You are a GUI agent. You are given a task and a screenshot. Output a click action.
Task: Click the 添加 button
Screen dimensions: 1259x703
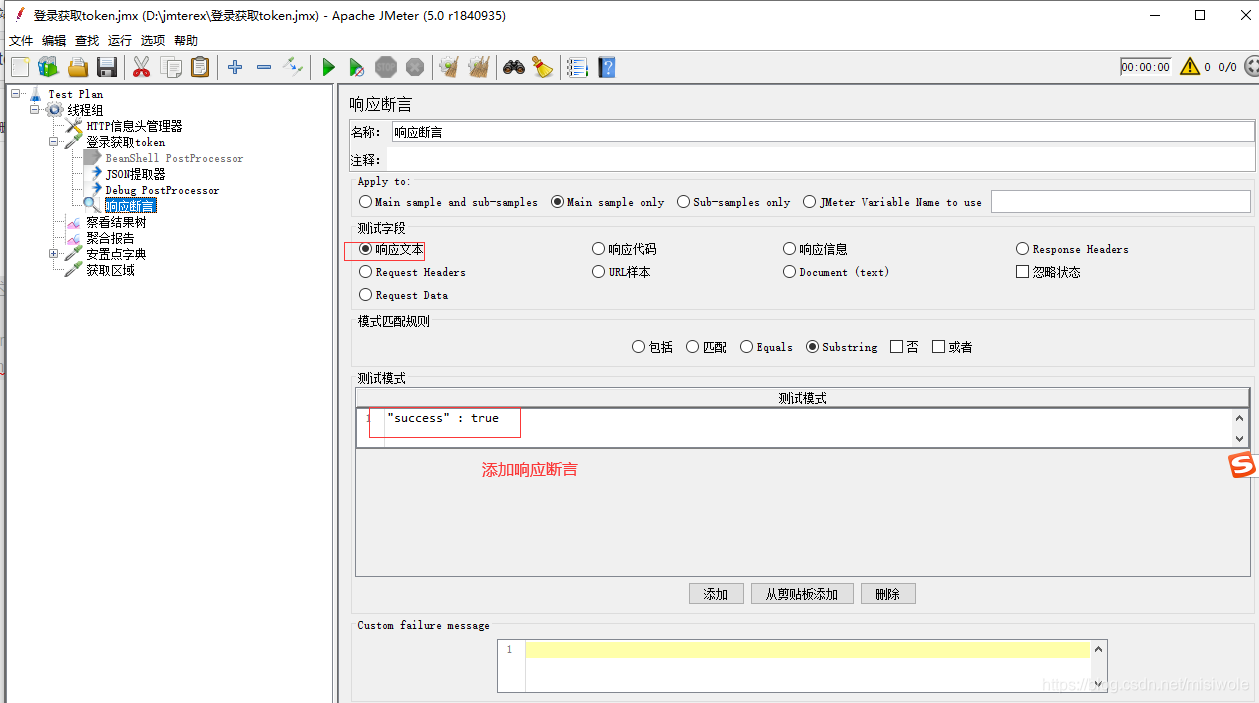pyautogui.click(x=716, y=594)
